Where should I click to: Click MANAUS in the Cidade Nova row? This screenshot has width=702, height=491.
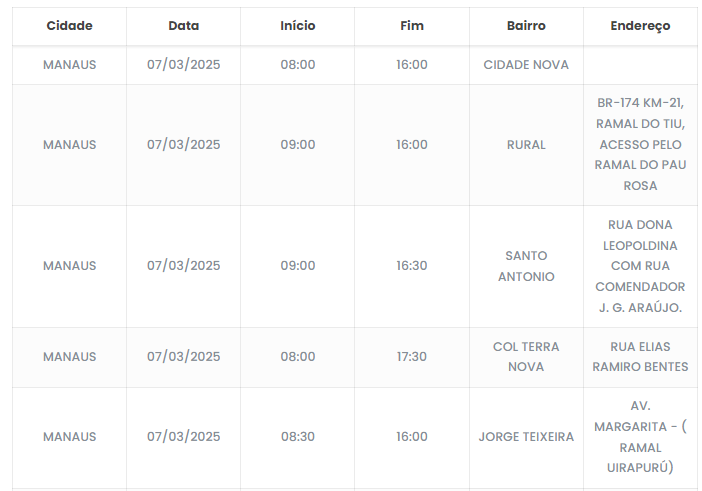tap(69, 65)
